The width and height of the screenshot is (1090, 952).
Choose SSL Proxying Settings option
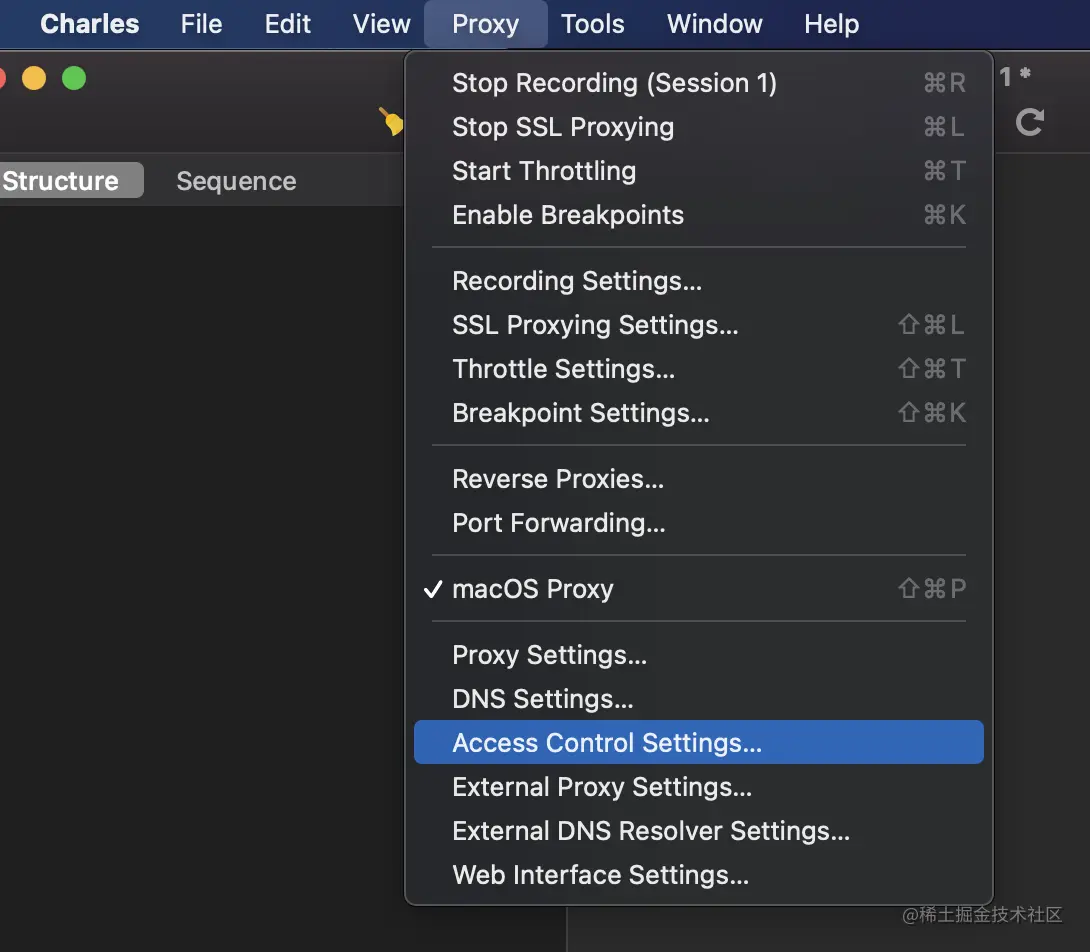(595, 325)
